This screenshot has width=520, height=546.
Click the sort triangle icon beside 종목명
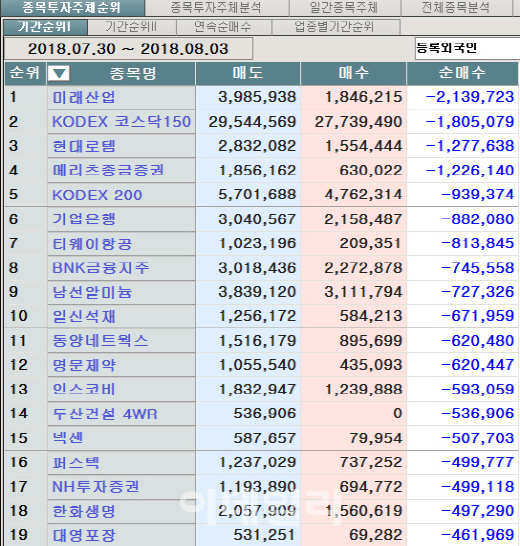click(59, 73)
